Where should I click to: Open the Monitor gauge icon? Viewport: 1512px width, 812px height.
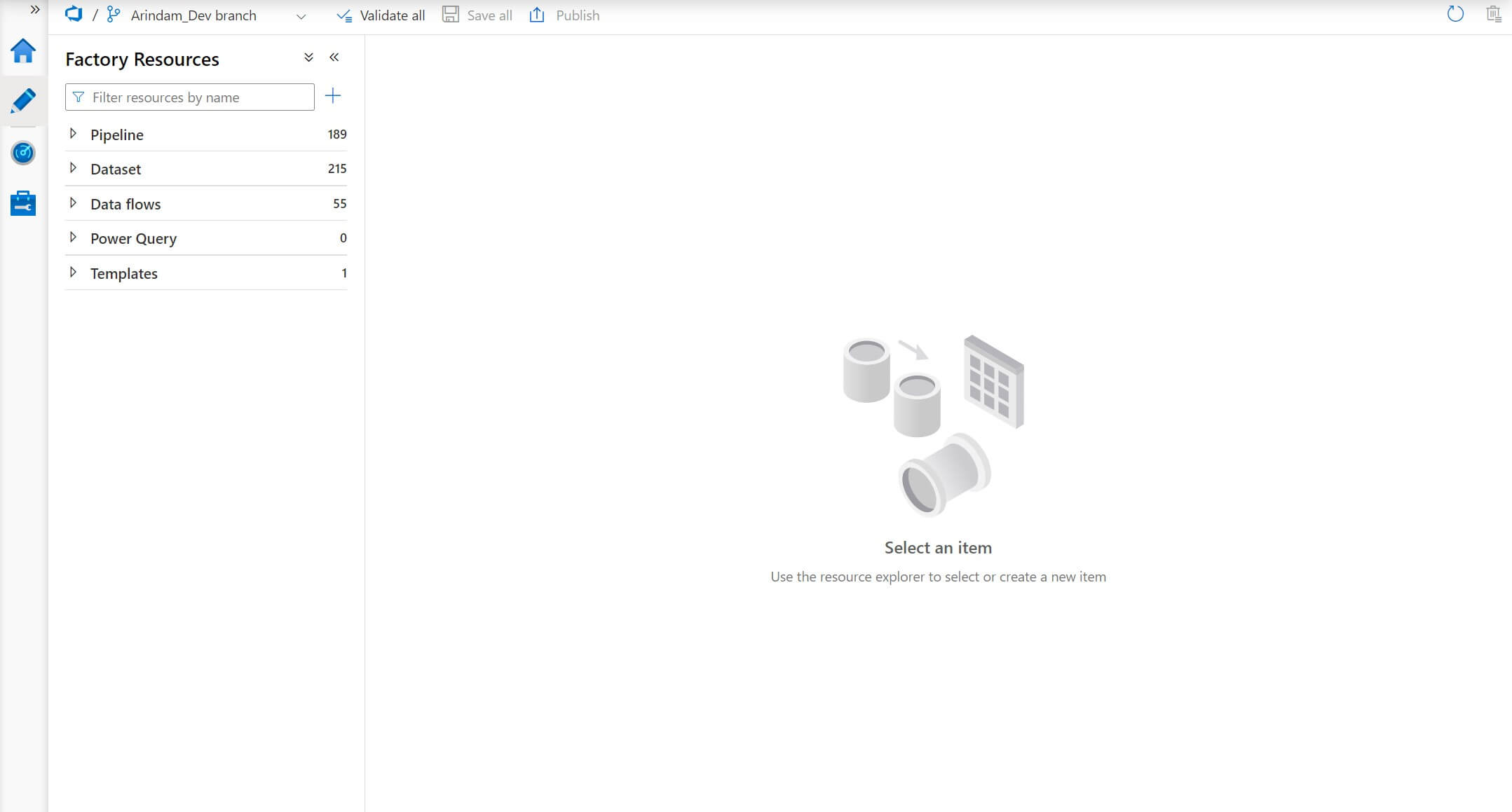point(23,153)
